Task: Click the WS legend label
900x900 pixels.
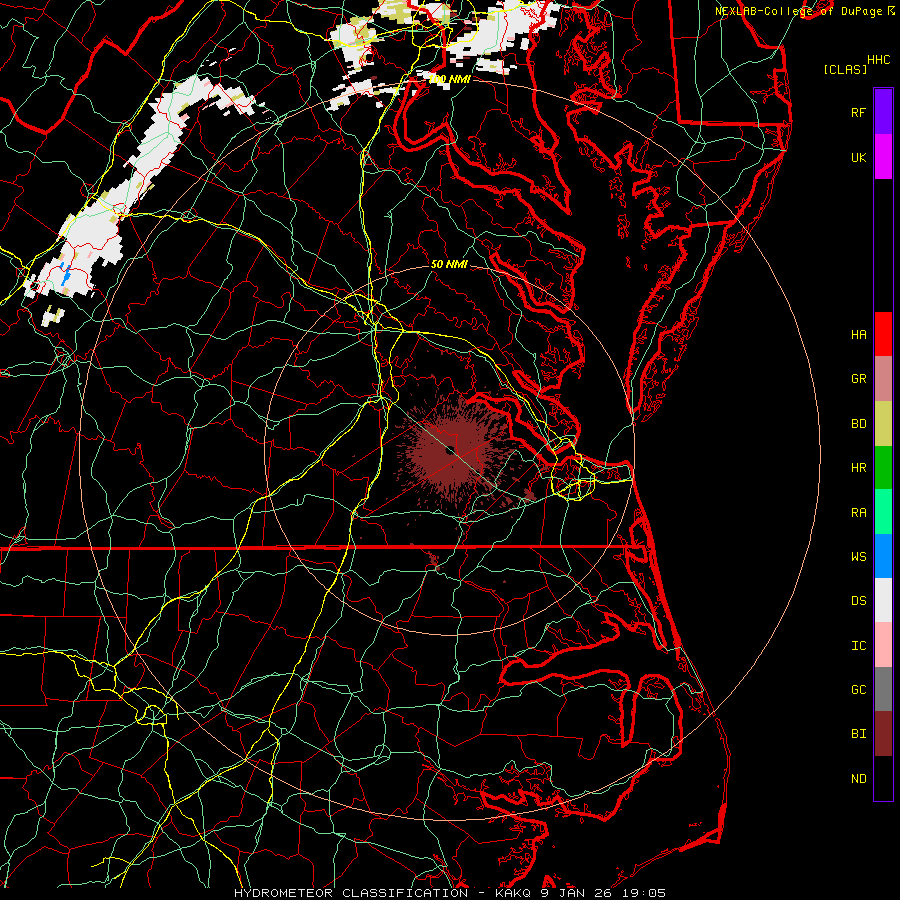Action: point(858,557)
